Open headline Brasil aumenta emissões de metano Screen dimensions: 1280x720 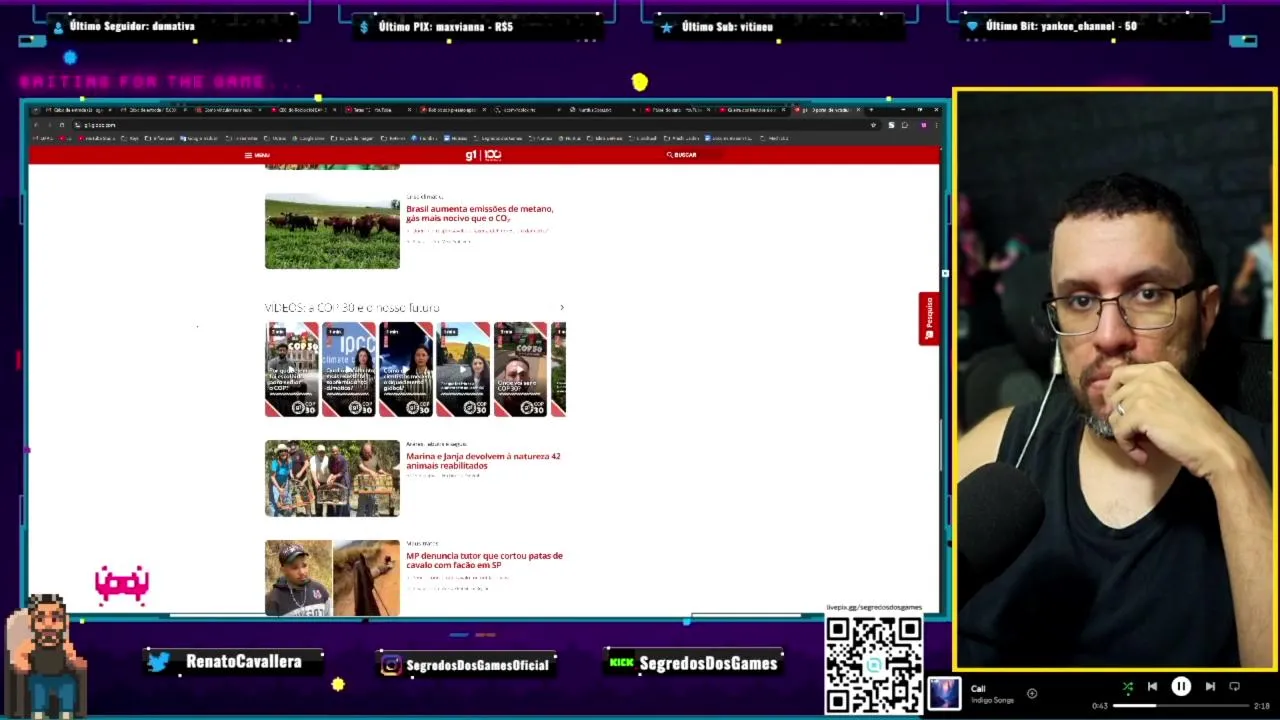(x=479, y=213)
